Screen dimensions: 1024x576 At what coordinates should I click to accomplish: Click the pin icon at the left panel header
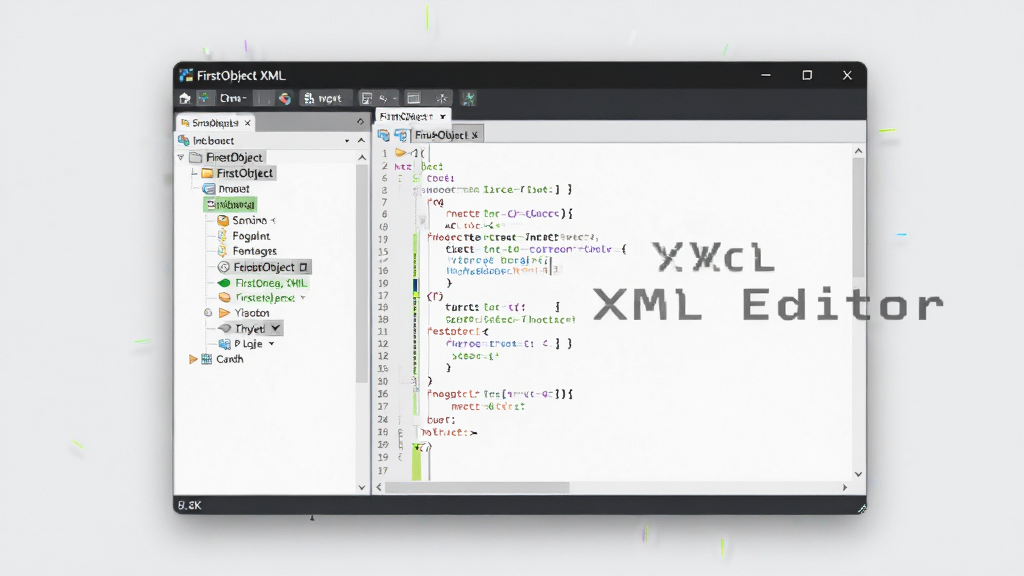click(360, 121)
